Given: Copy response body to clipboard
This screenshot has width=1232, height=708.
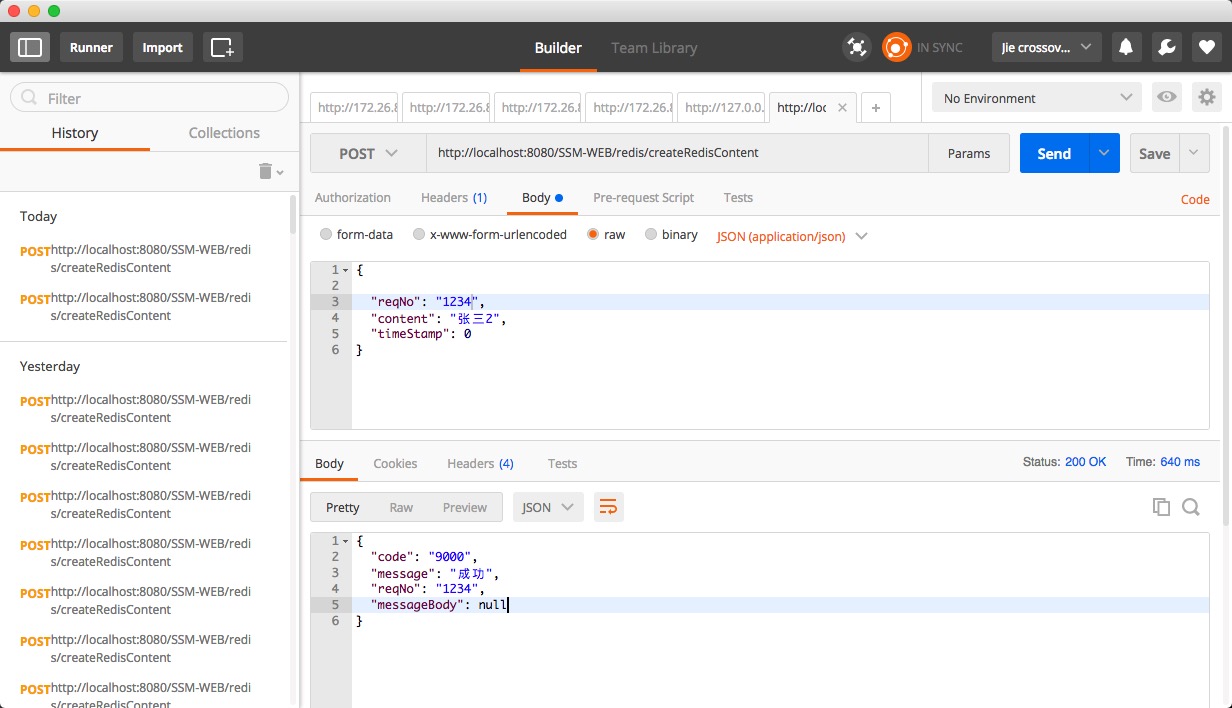Looking at the screenshot, I should coord(1161,507).
